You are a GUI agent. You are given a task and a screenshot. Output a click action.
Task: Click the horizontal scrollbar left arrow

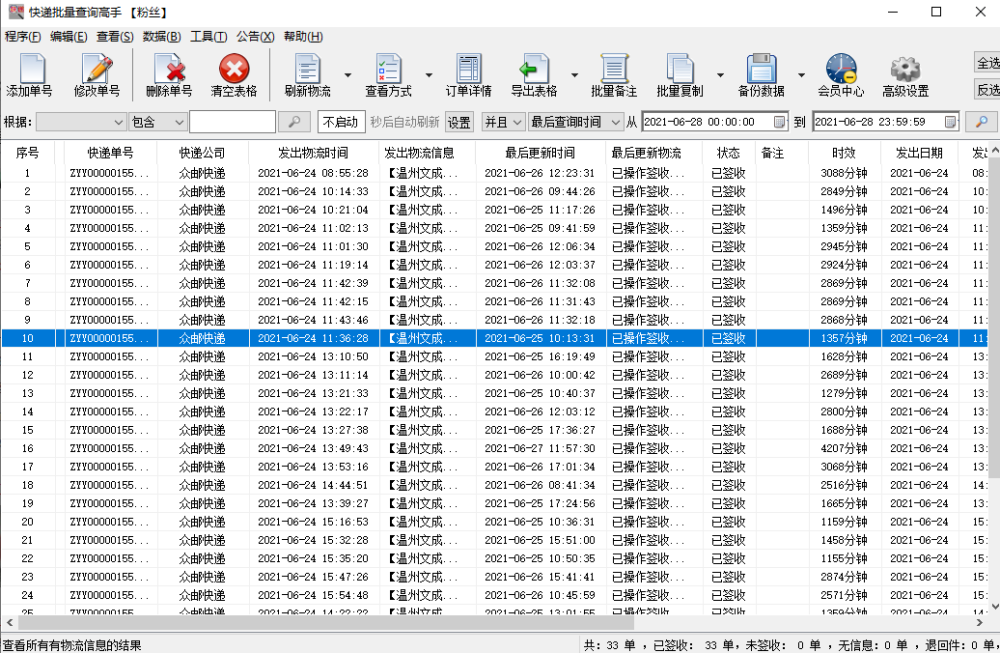(9, 622)
